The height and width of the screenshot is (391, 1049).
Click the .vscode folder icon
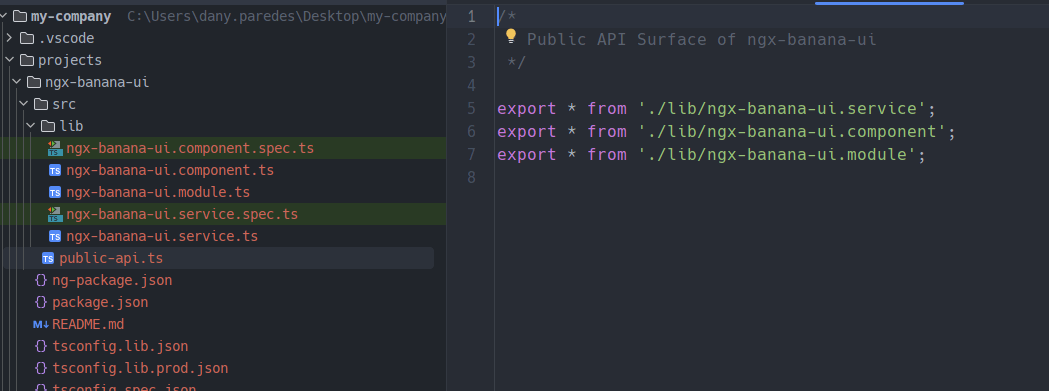coord(27,38)
